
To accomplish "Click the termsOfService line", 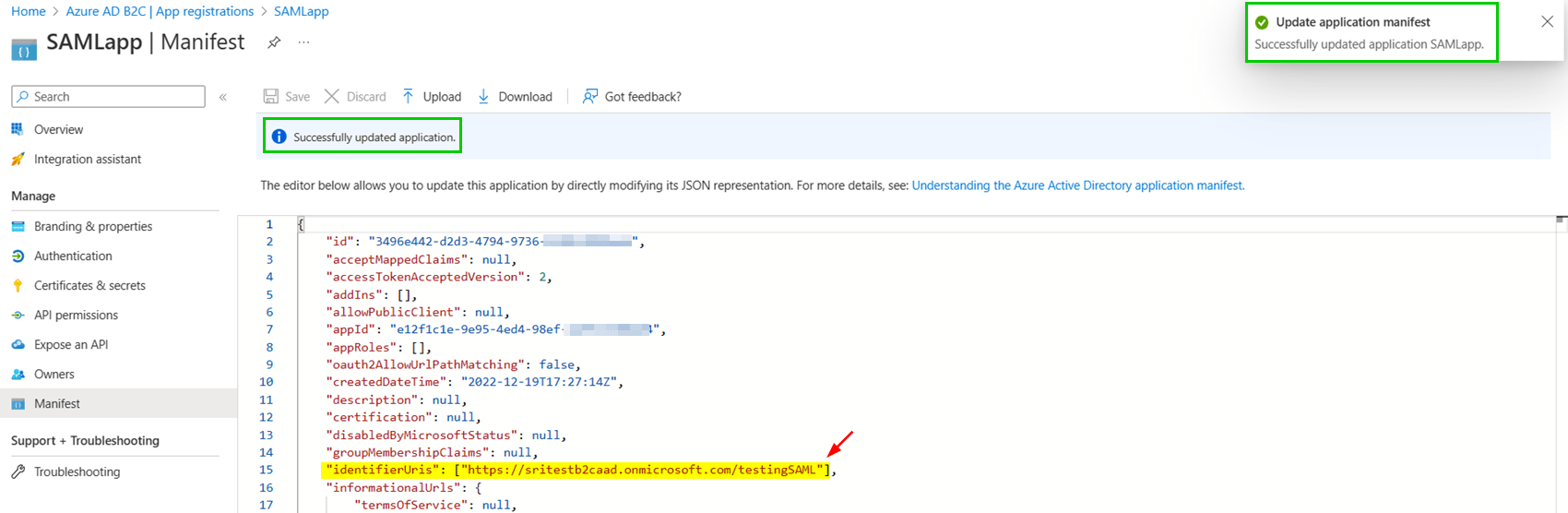I will click(x=436, y=505).
